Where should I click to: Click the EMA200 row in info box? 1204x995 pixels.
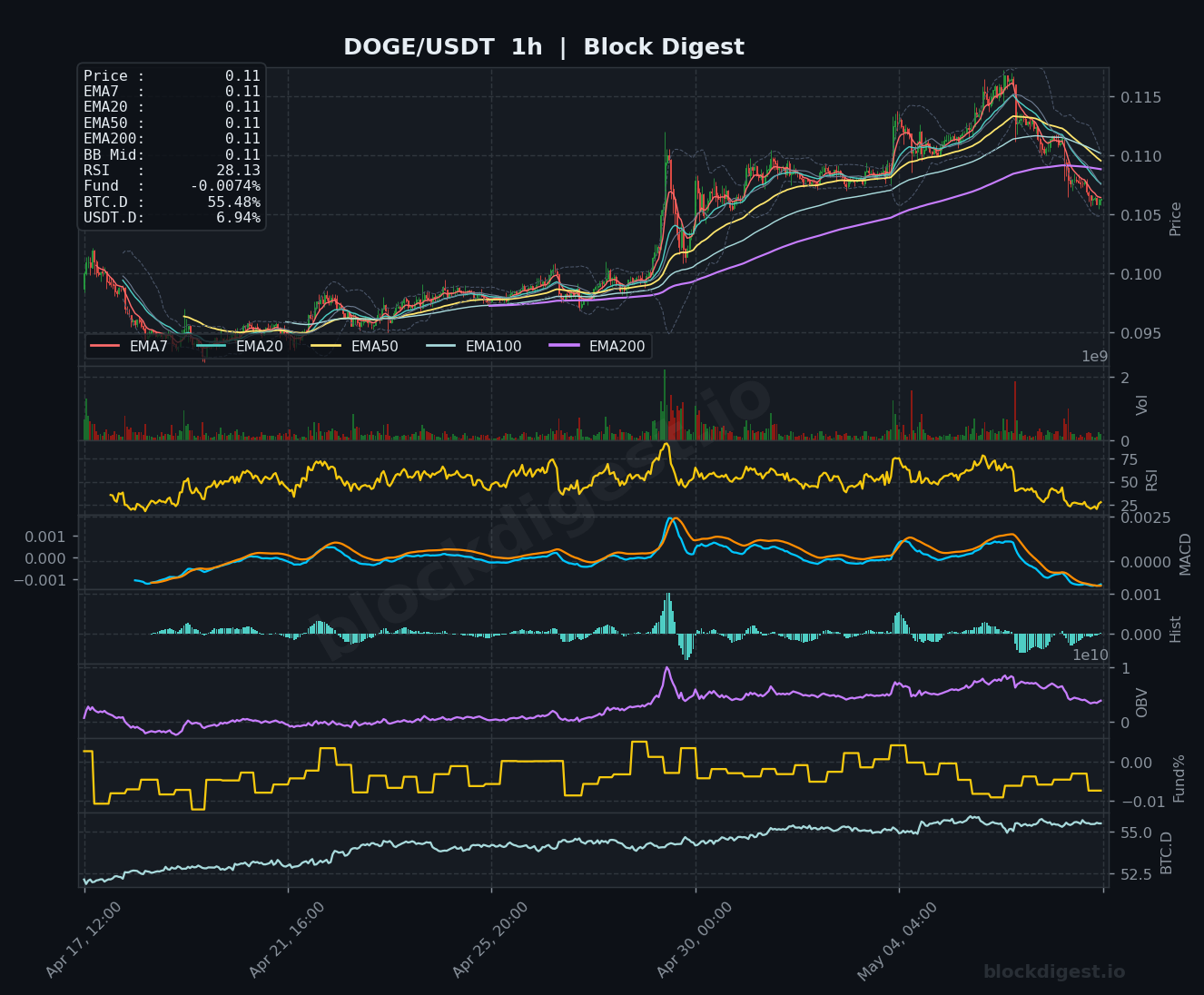coord(172,139)
